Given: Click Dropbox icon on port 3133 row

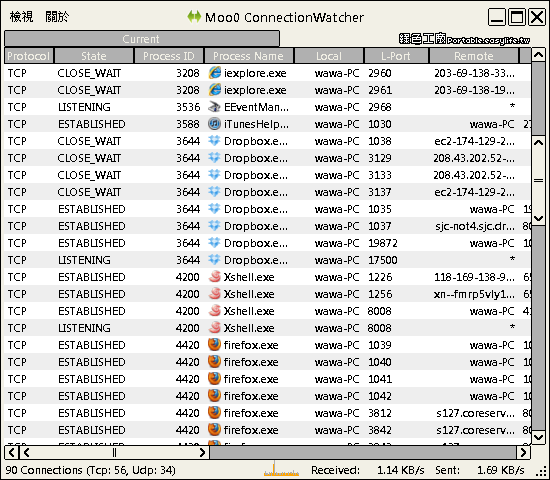Looking at the screenshot, I should click(x=214, y=175).
